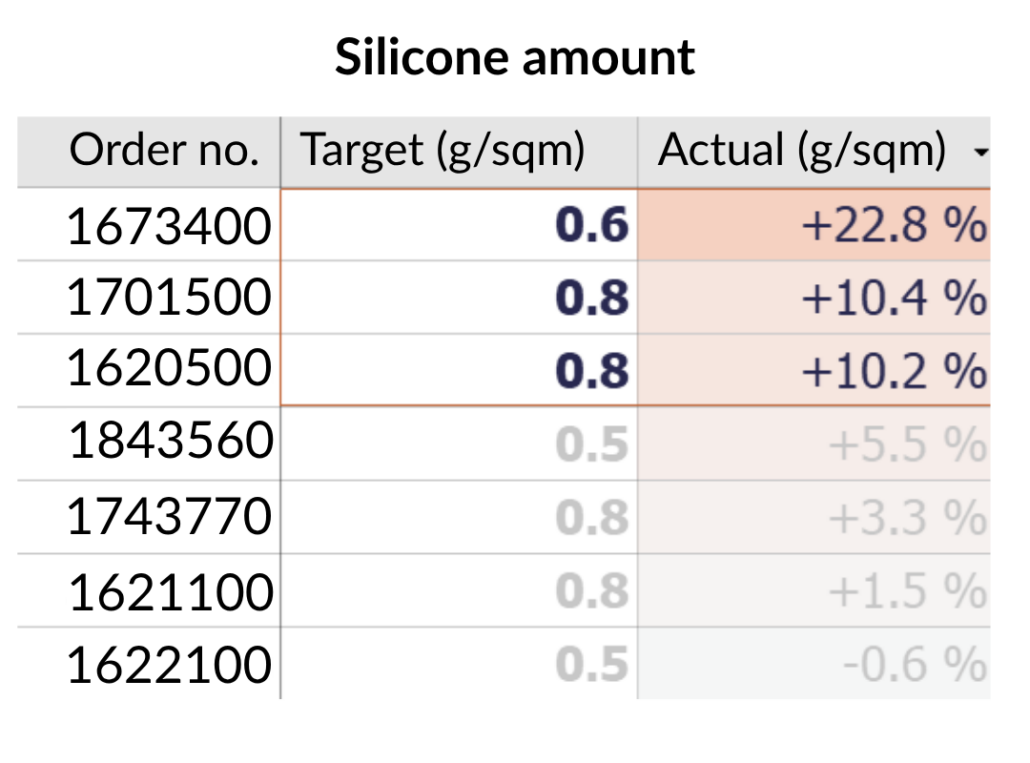
Task: Select order number 1622100
Action: pos(168,664)
